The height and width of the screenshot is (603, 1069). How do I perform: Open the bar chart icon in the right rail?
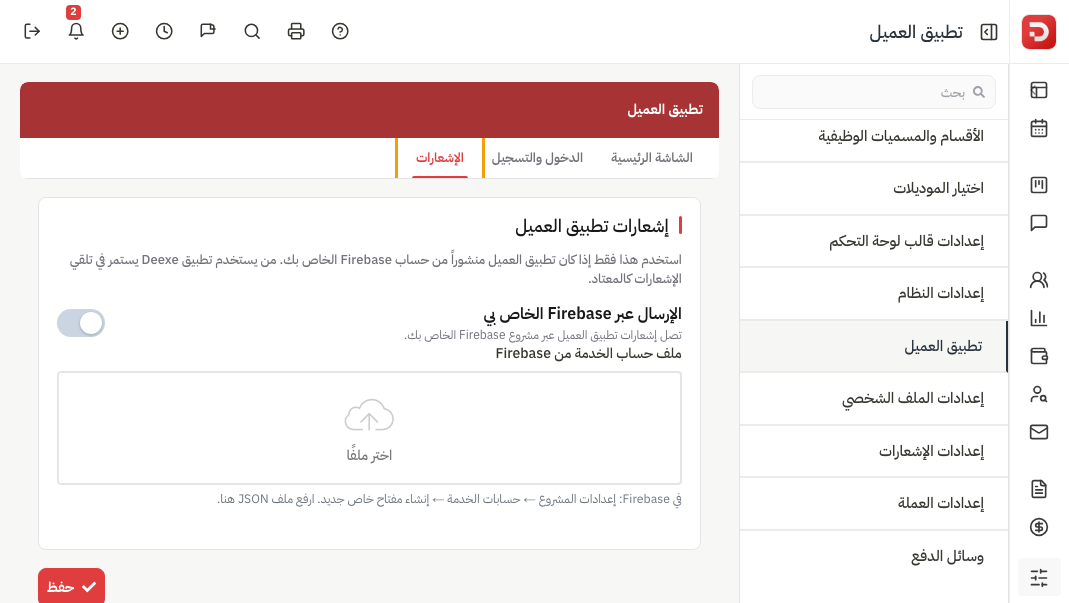[1038, 318]
